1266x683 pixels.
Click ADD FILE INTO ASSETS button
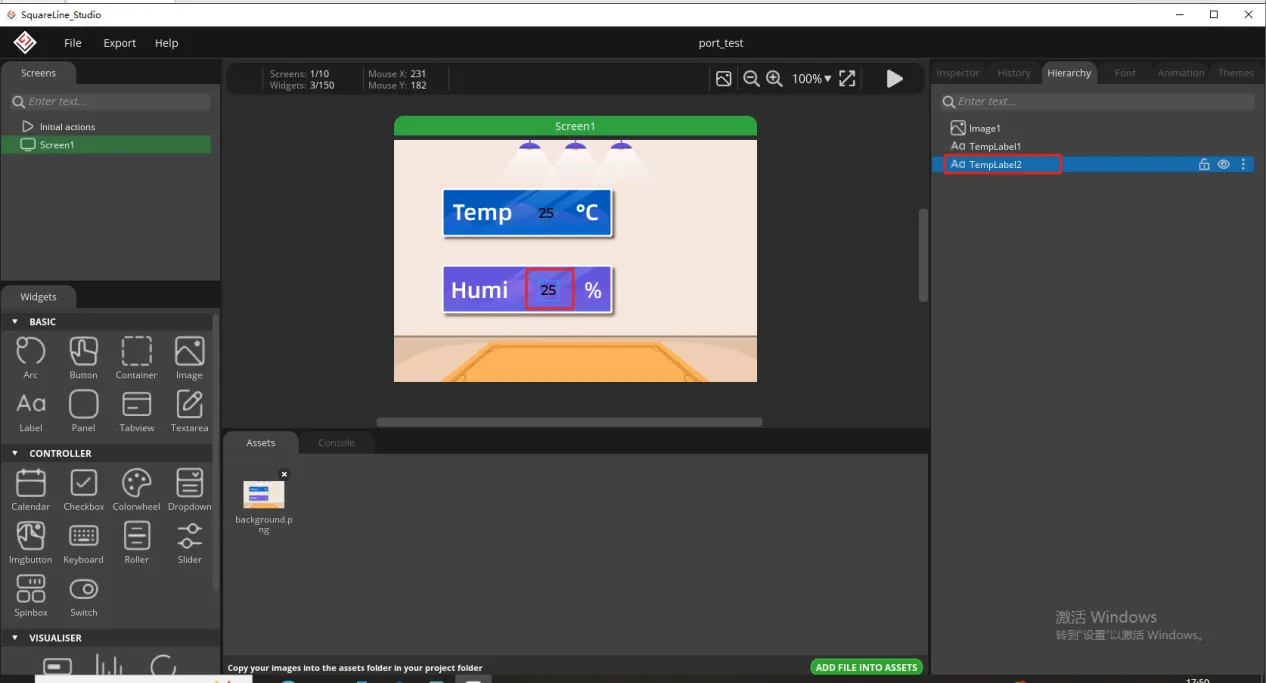click(866, 667)
